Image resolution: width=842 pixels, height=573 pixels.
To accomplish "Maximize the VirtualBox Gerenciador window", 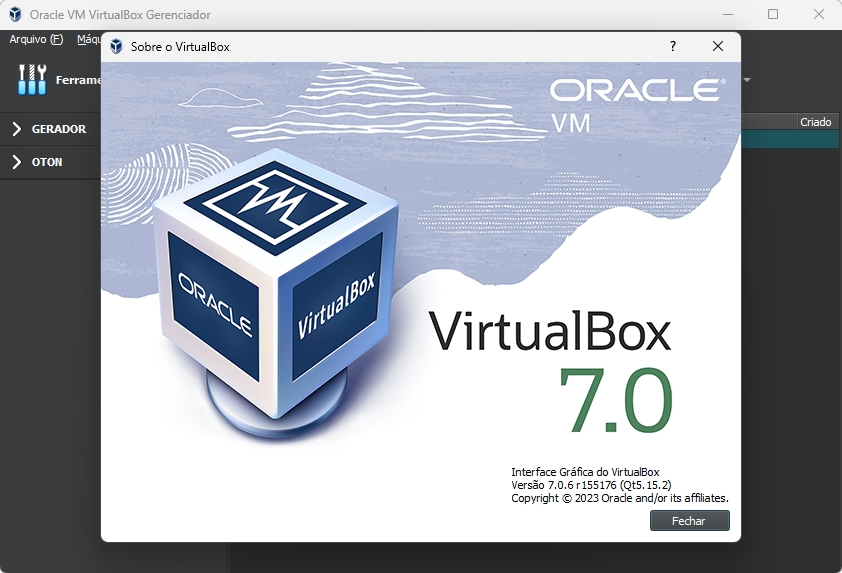I will [x=773, y=14].
